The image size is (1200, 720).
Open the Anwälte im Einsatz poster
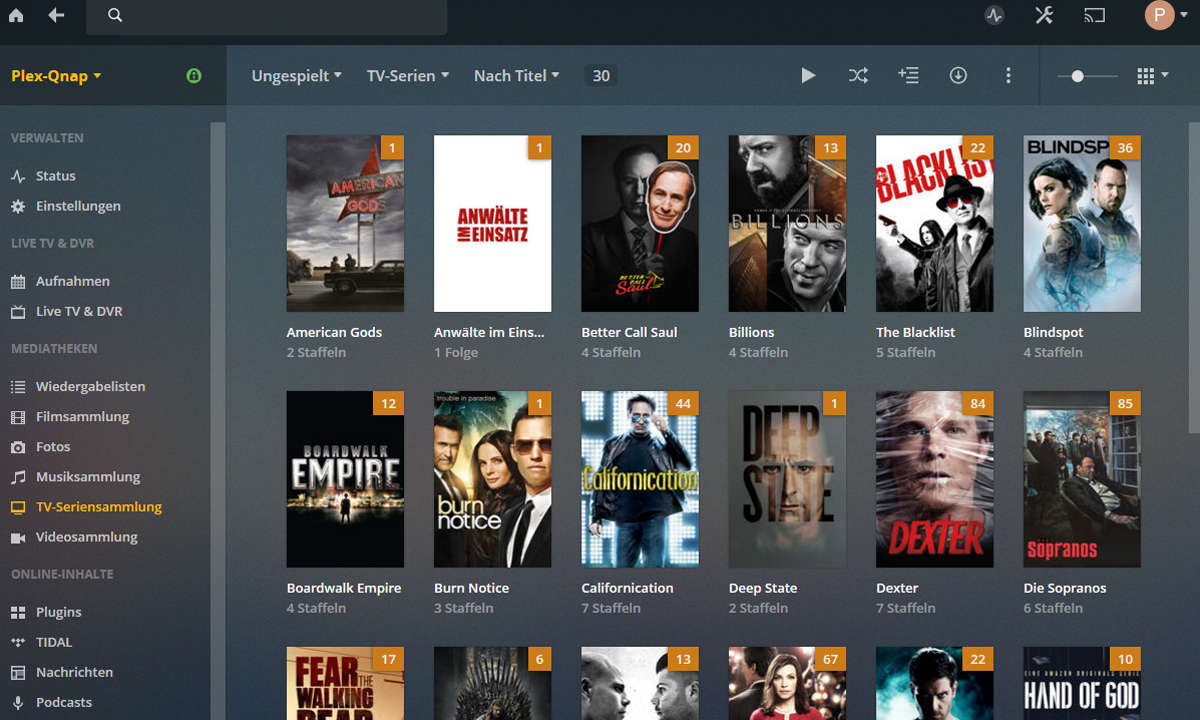492,224
